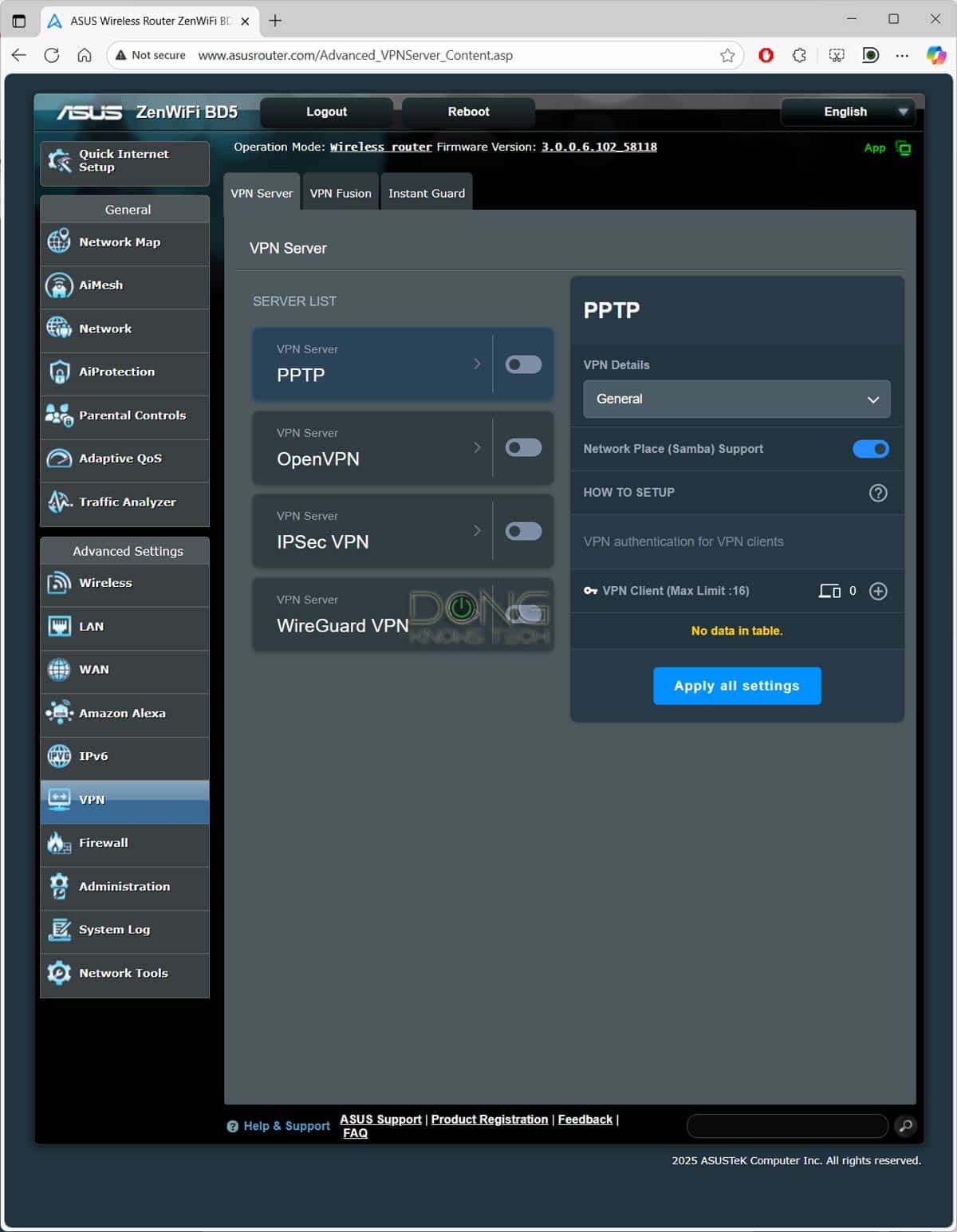Click the Not secure site info indicator

click(x=150, y=55)
